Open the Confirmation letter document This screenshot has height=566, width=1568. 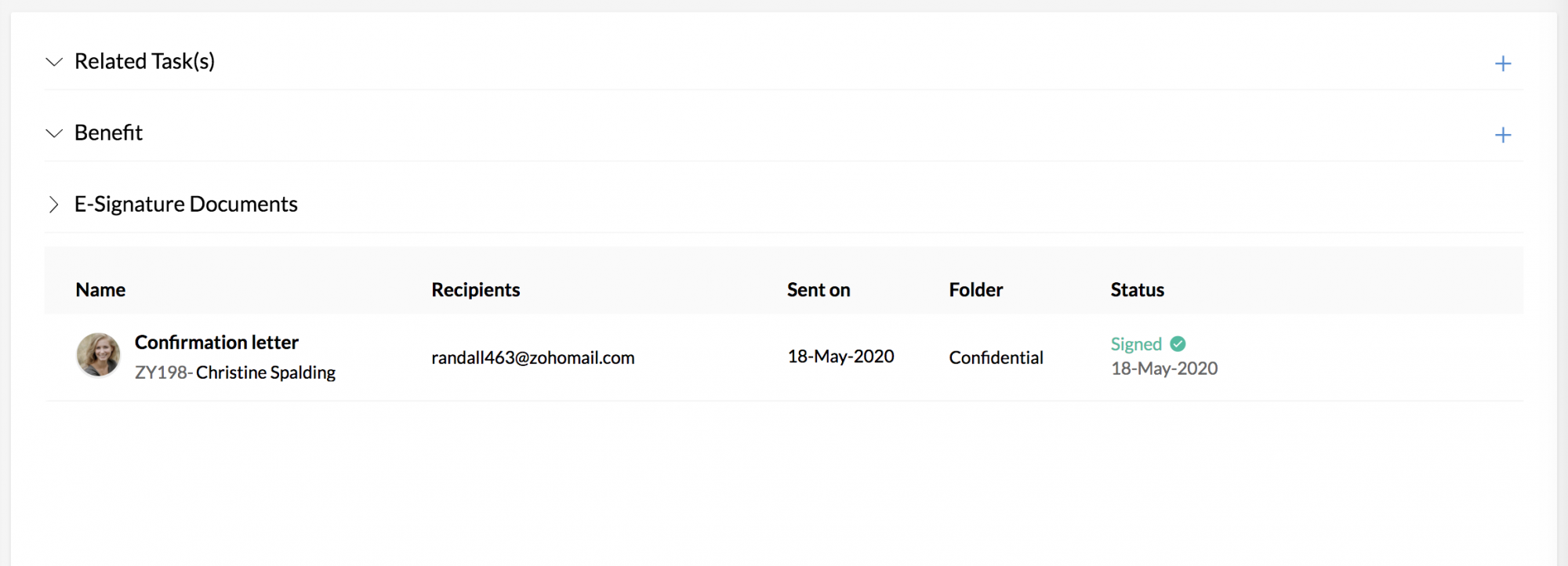click(x=216, y=343)
